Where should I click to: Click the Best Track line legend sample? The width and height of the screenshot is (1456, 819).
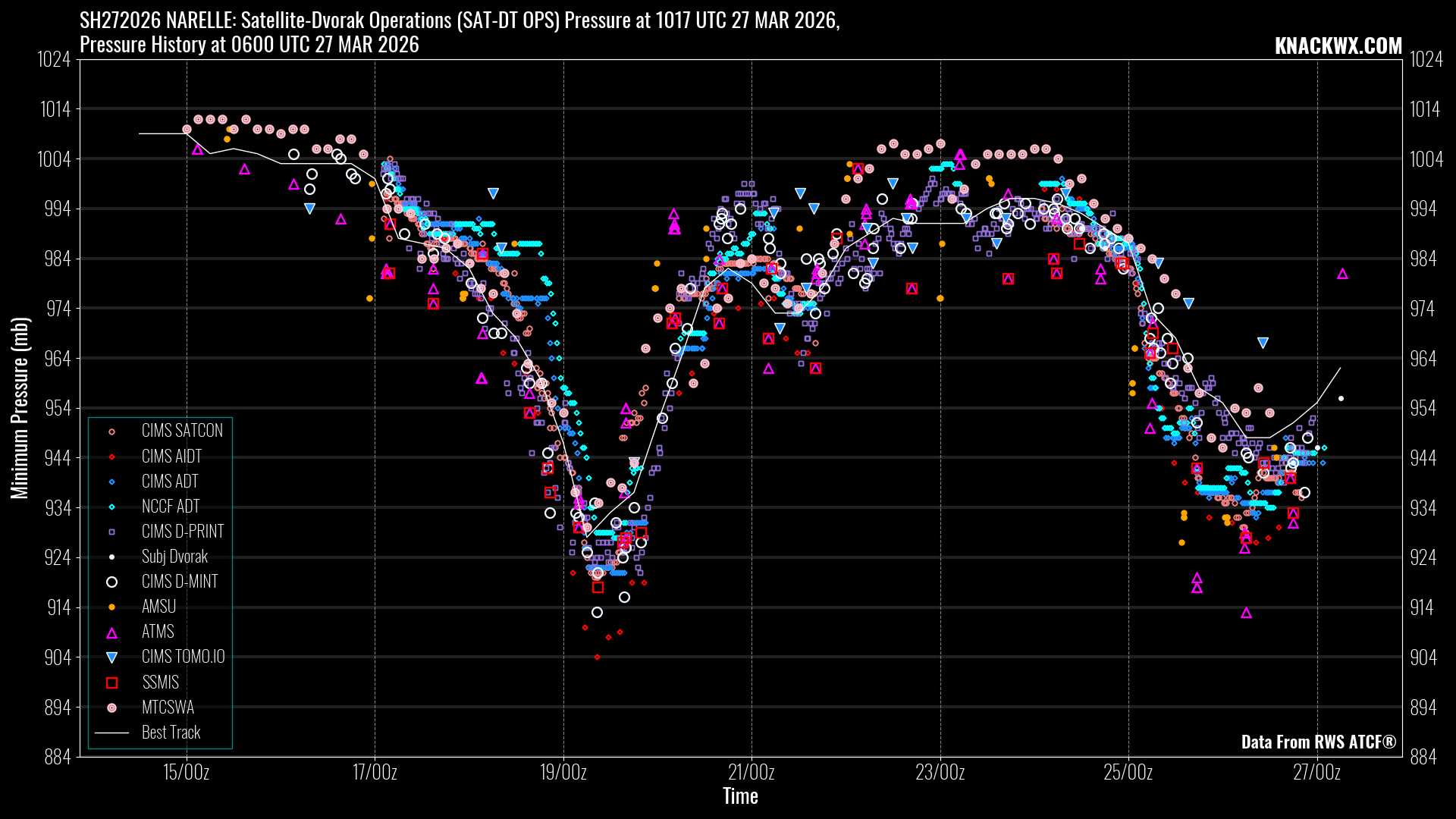pyautogui.click(x=111, y=733)
